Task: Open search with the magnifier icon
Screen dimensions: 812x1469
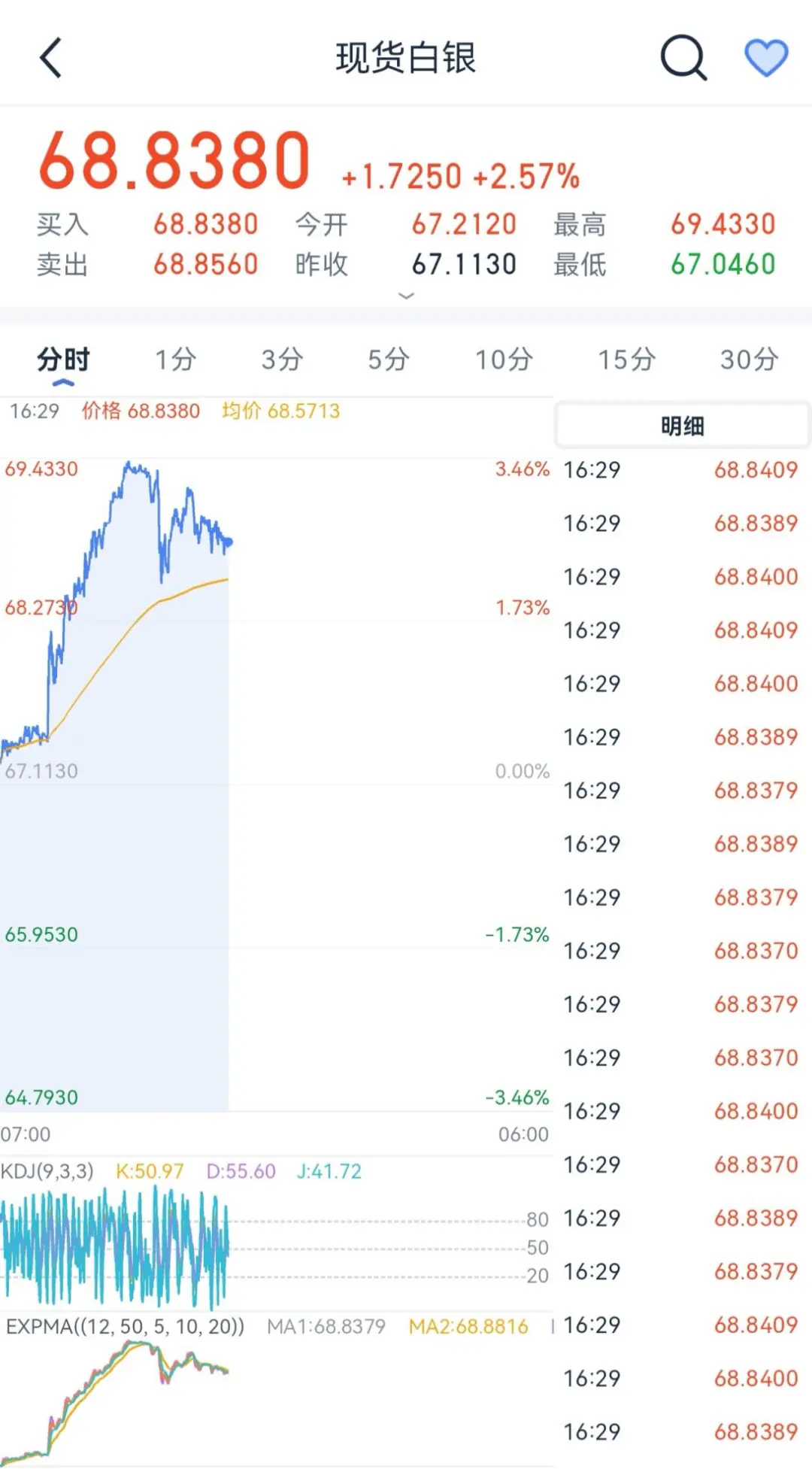Action: [x=683, y=58]
